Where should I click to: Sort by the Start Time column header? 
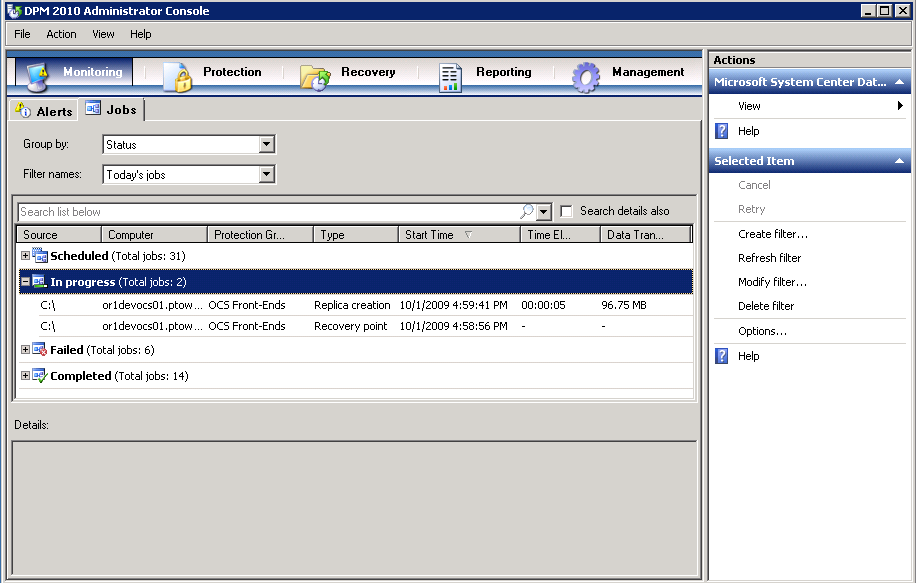tap(459, 234)
